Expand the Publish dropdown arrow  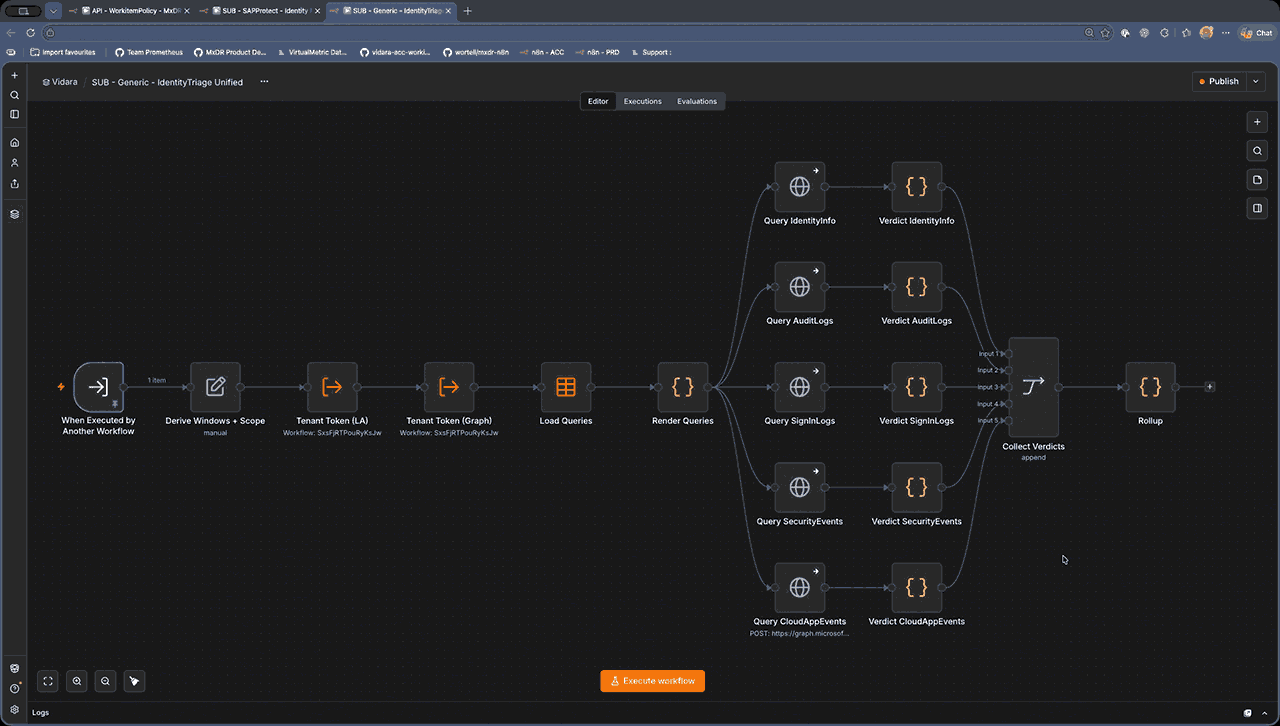point(1256,82)
